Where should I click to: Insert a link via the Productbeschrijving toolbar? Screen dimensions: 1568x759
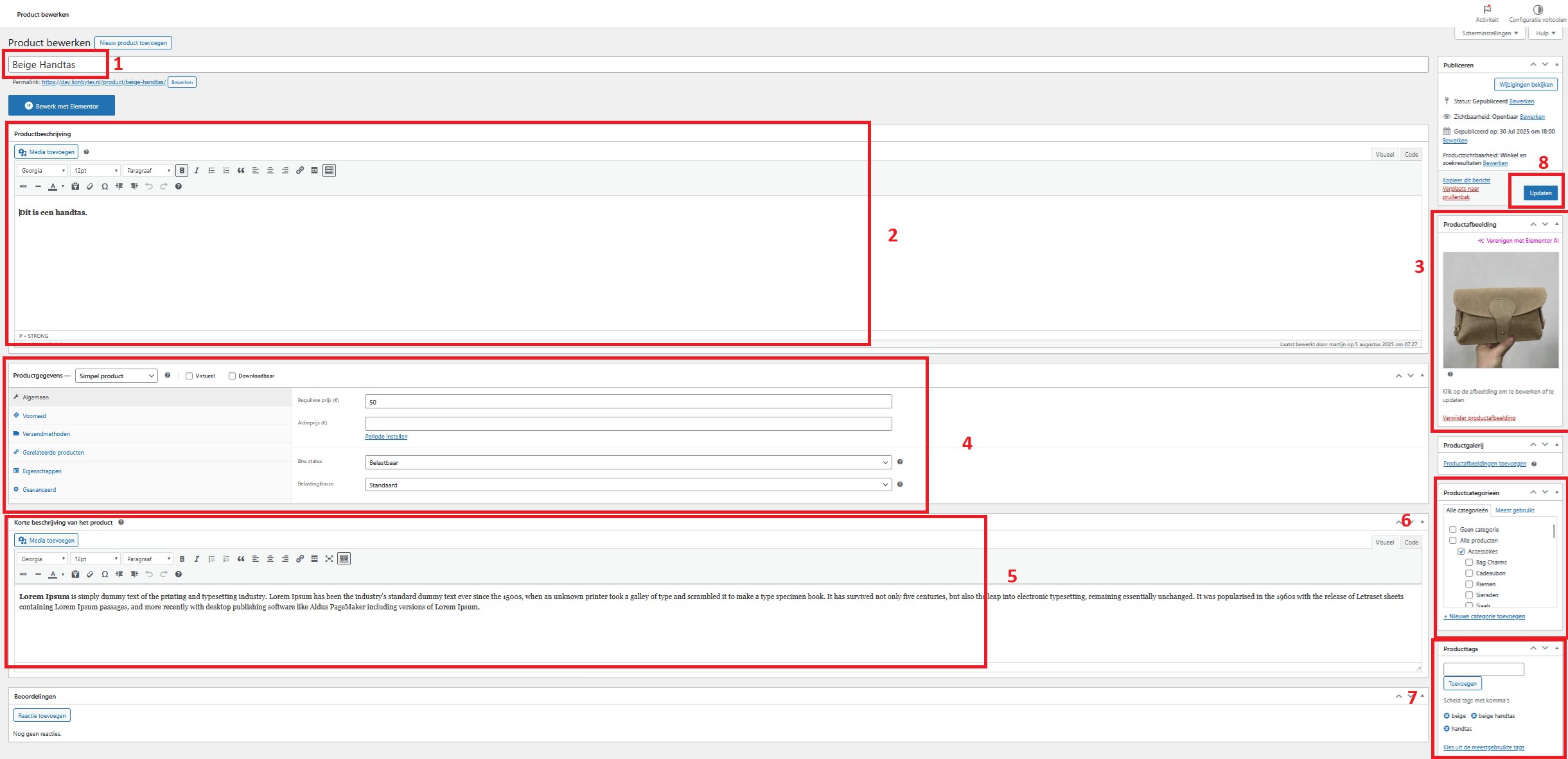tap(300, 171)
